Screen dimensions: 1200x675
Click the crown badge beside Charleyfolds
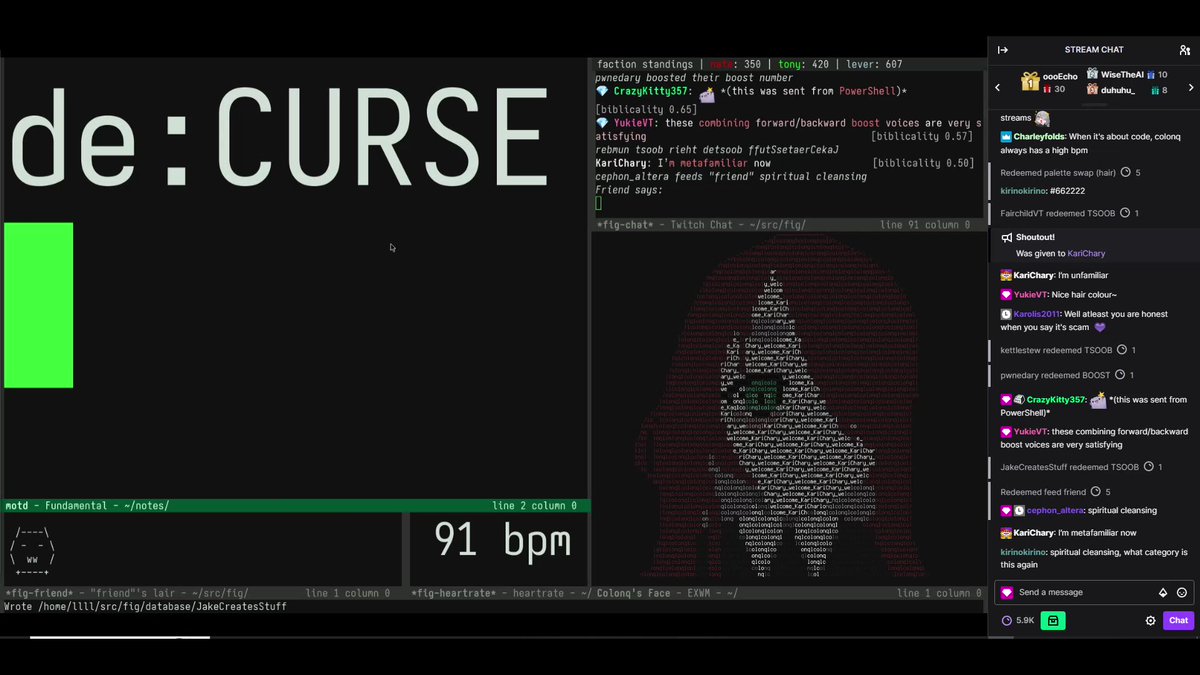1006,136
